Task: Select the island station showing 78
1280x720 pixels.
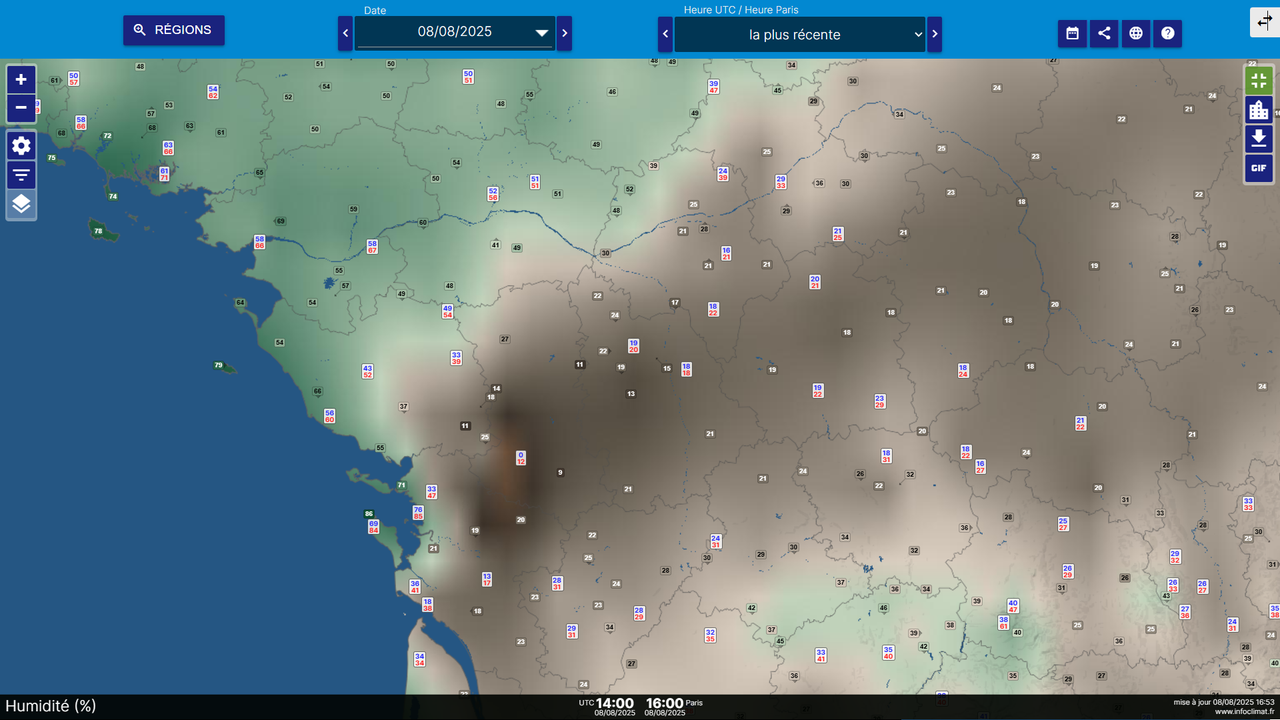Action: coord(98,231)
